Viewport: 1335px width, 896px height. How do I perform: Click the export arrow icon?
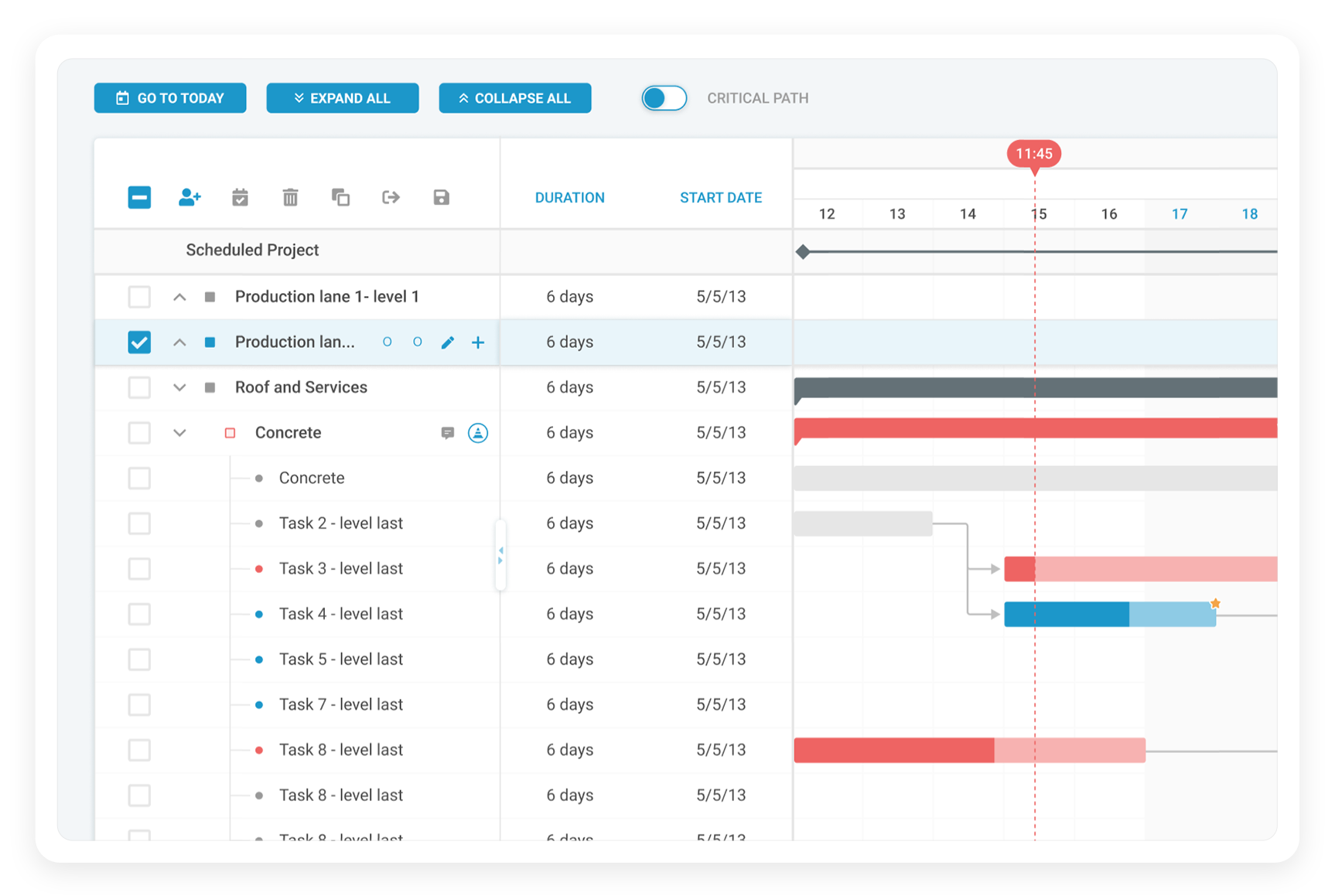[391, 197]
